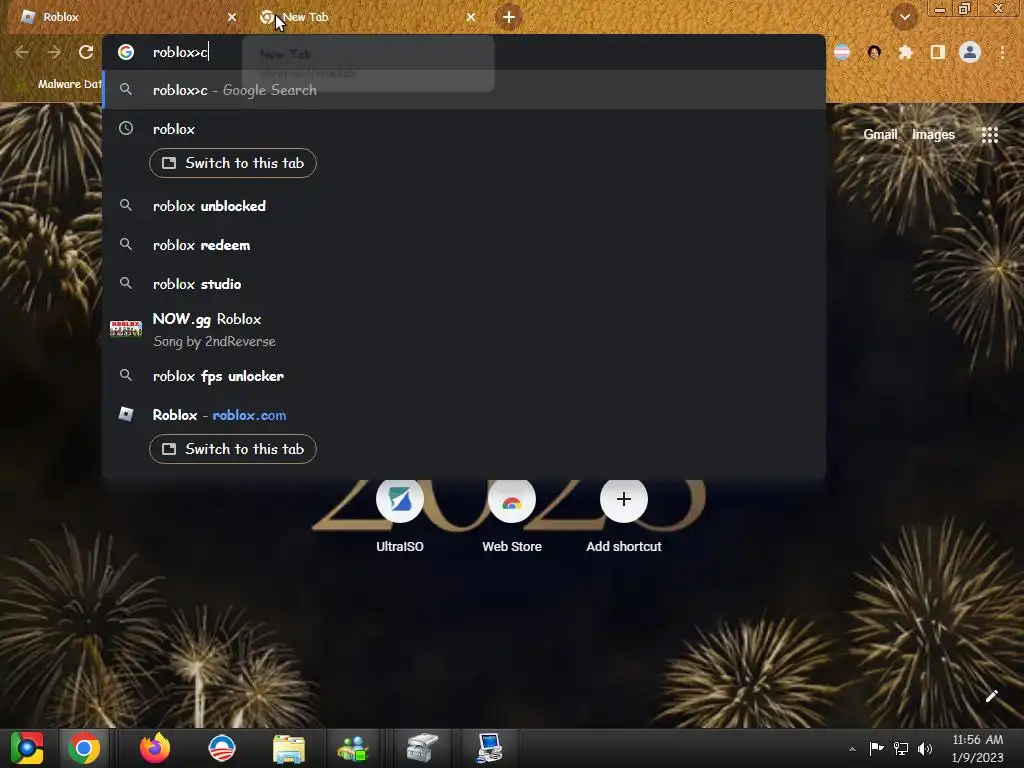Go back with the back arrow
1024x768 pixels.
point(22,52)
